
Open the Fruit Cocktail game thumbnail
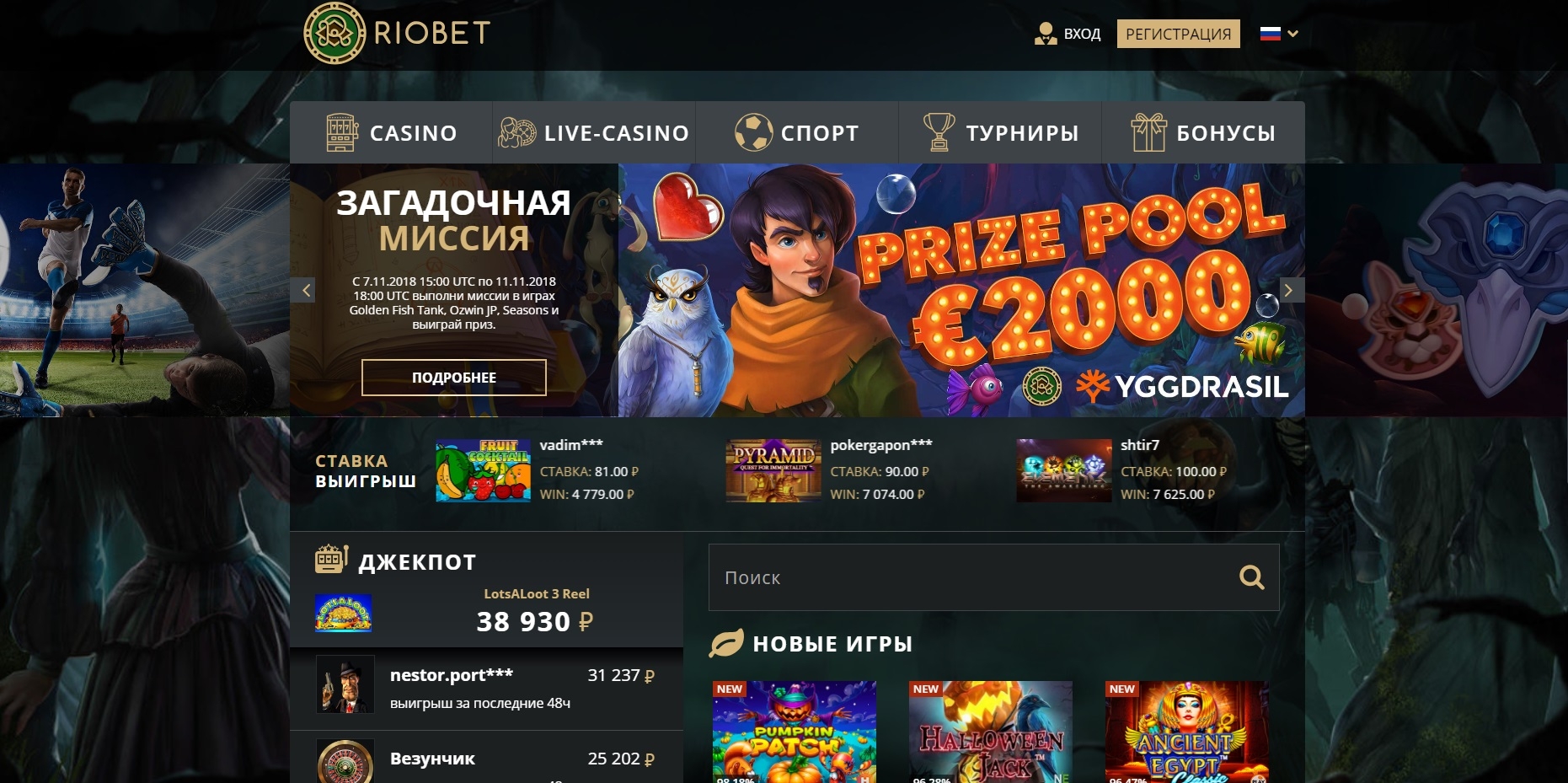pos(483,470)
